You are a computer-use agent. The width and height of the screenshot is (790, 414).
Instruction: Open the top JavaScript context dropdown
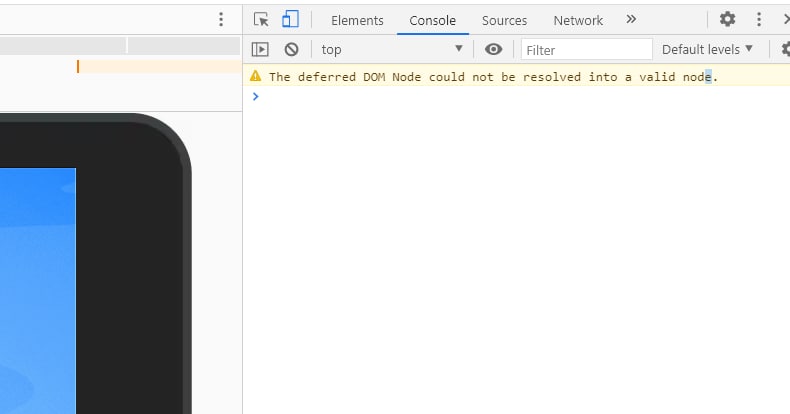pos(392,49)
